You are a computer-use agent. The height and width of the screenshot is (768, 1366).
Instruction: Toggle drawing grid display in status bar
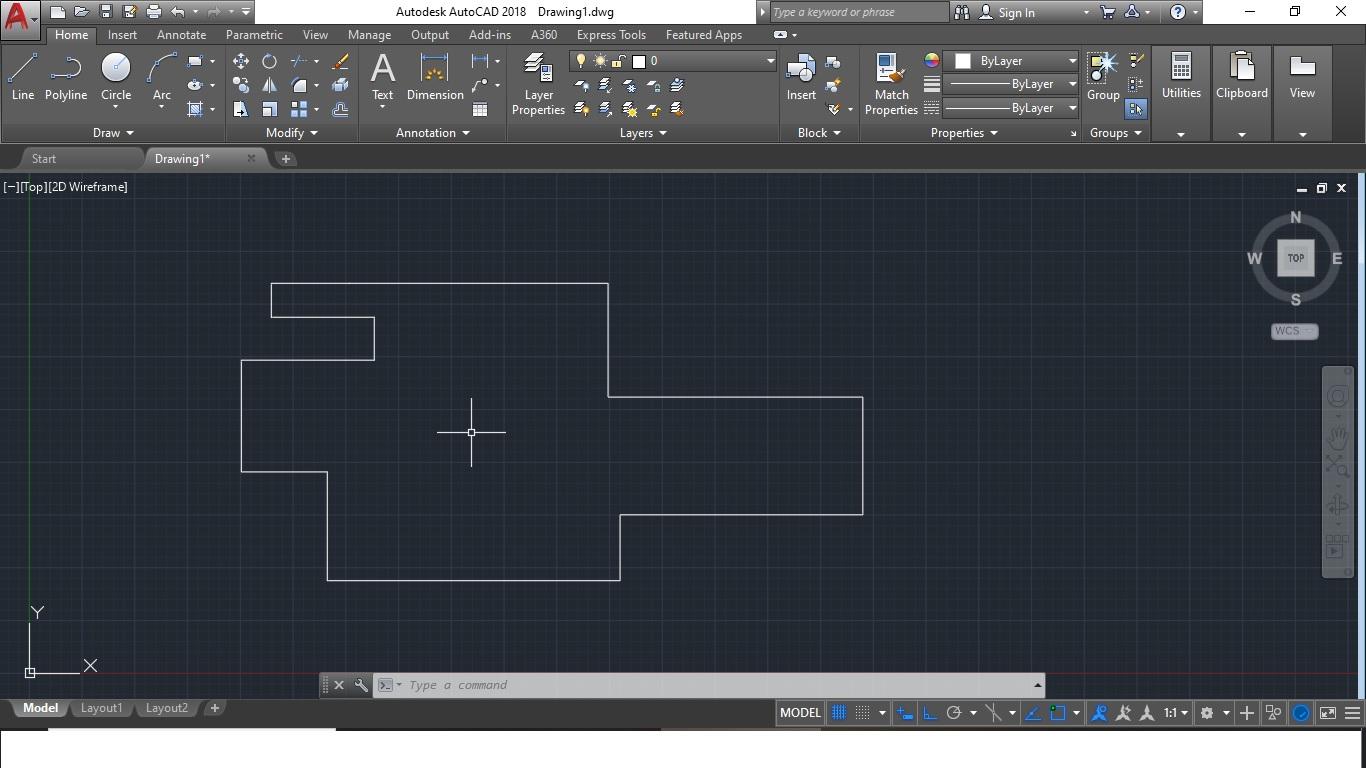point(839,713)
